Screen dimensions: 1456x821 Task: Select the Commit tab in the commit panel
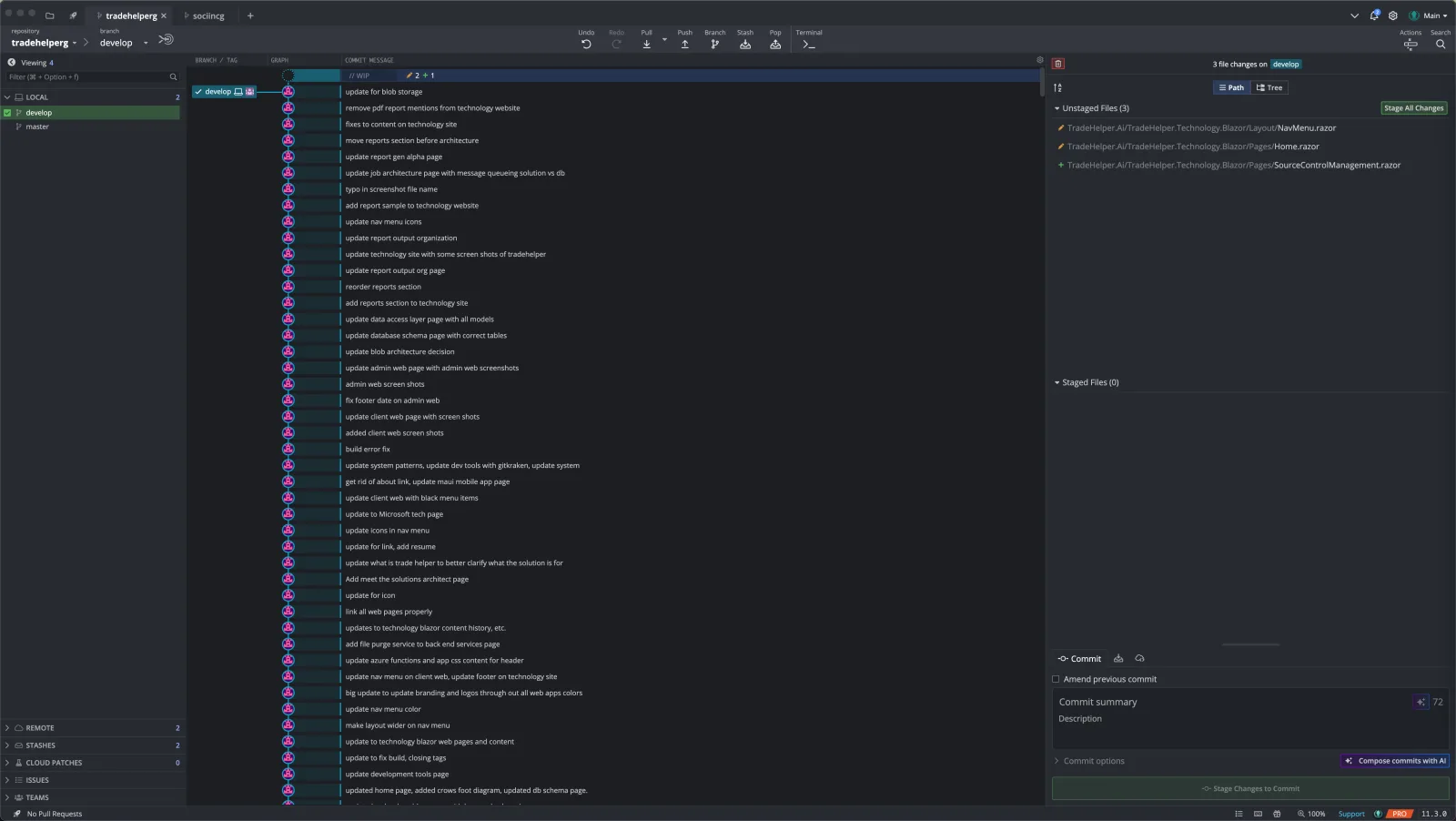click(x=1079, y=658)
